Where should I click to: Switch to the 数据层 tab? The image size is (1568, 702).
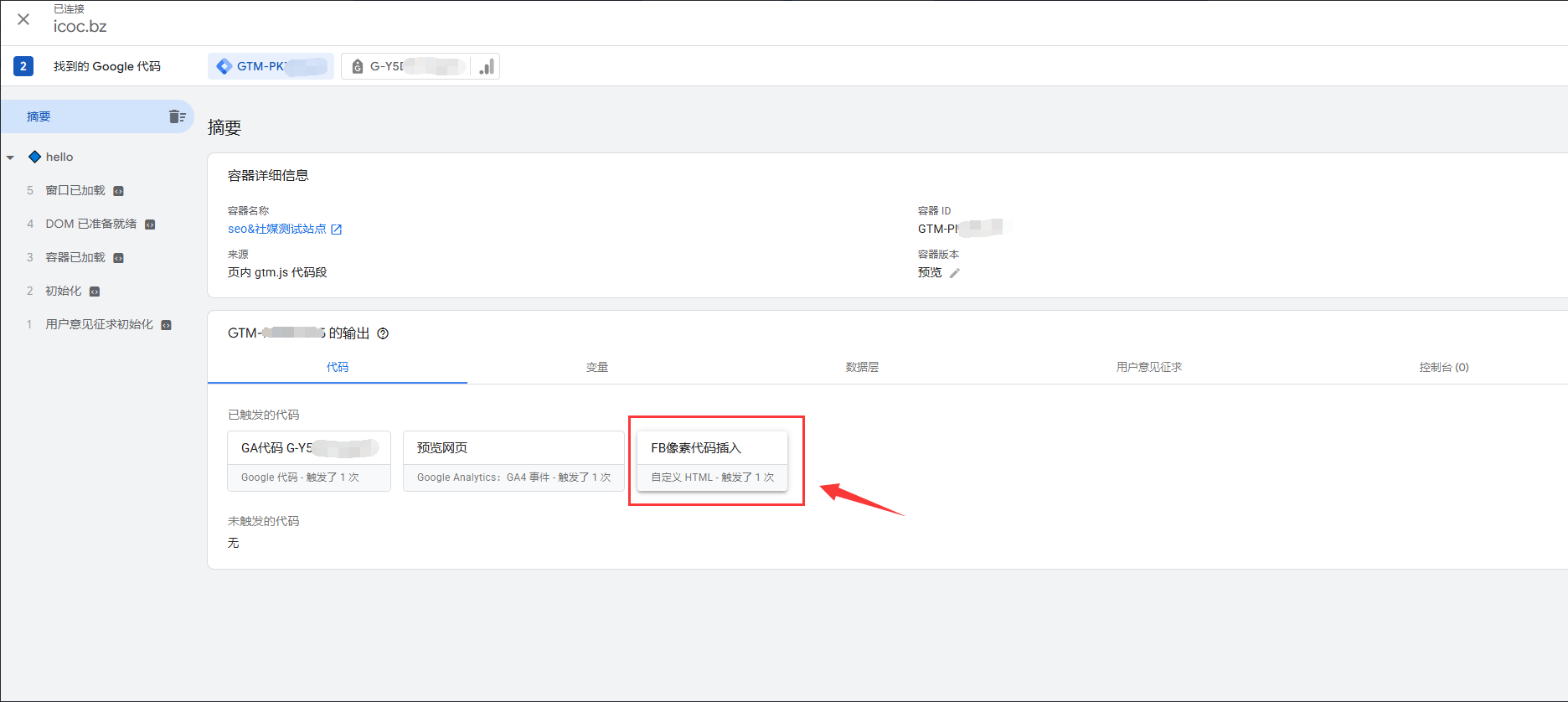862,367
